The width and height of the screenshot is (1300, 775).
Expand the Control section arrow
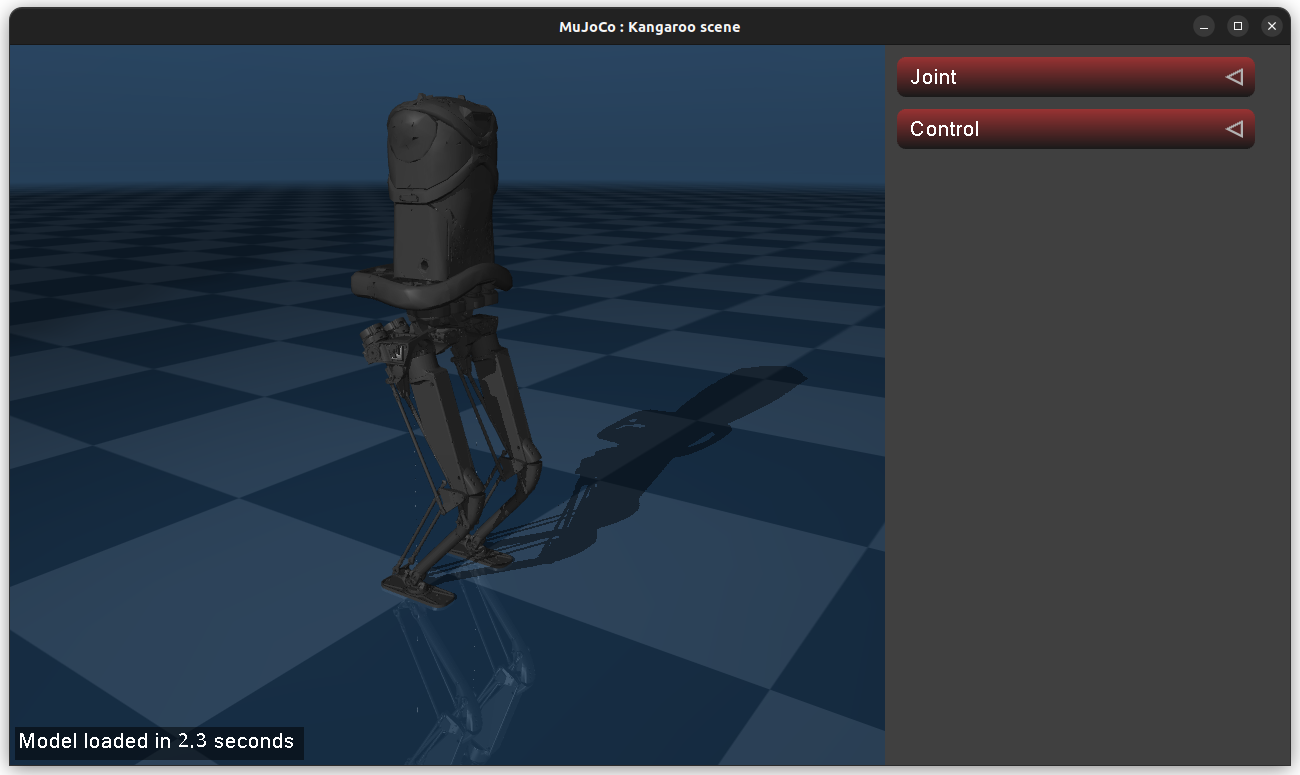pos(1234,129)
